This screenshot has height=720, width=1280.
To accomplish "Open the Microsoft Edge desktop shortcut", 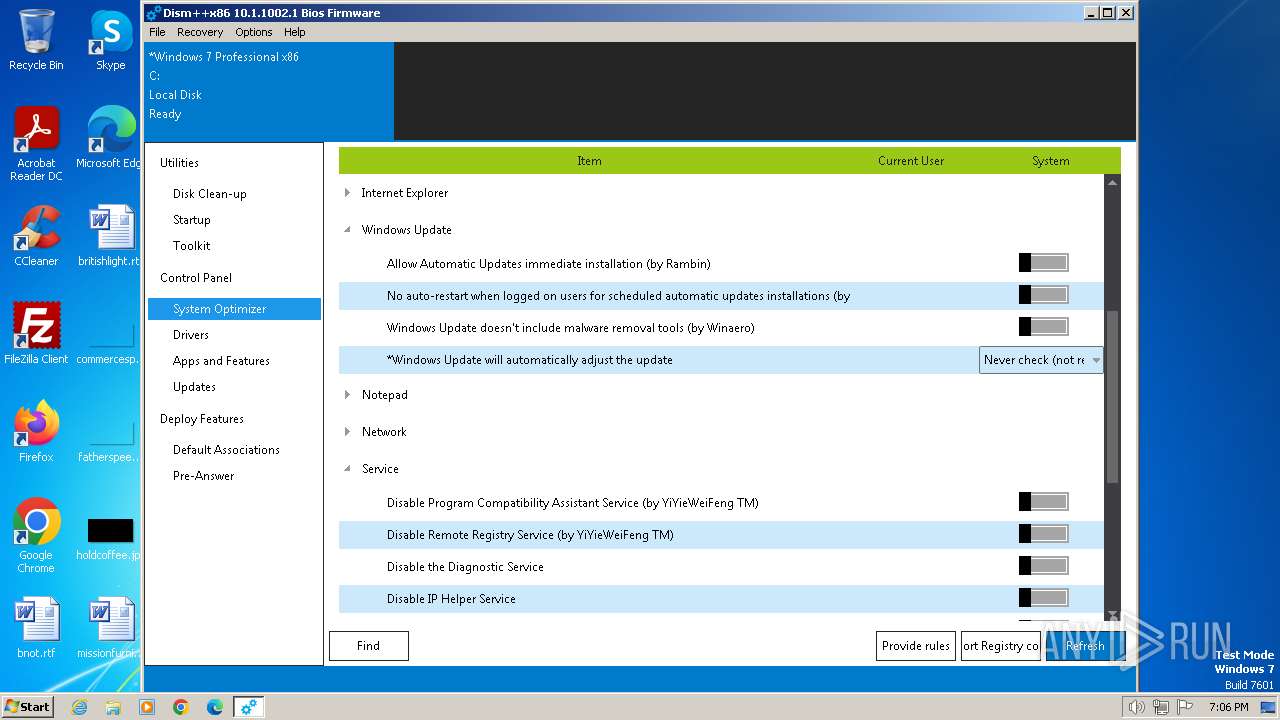I will pos(111,138).
